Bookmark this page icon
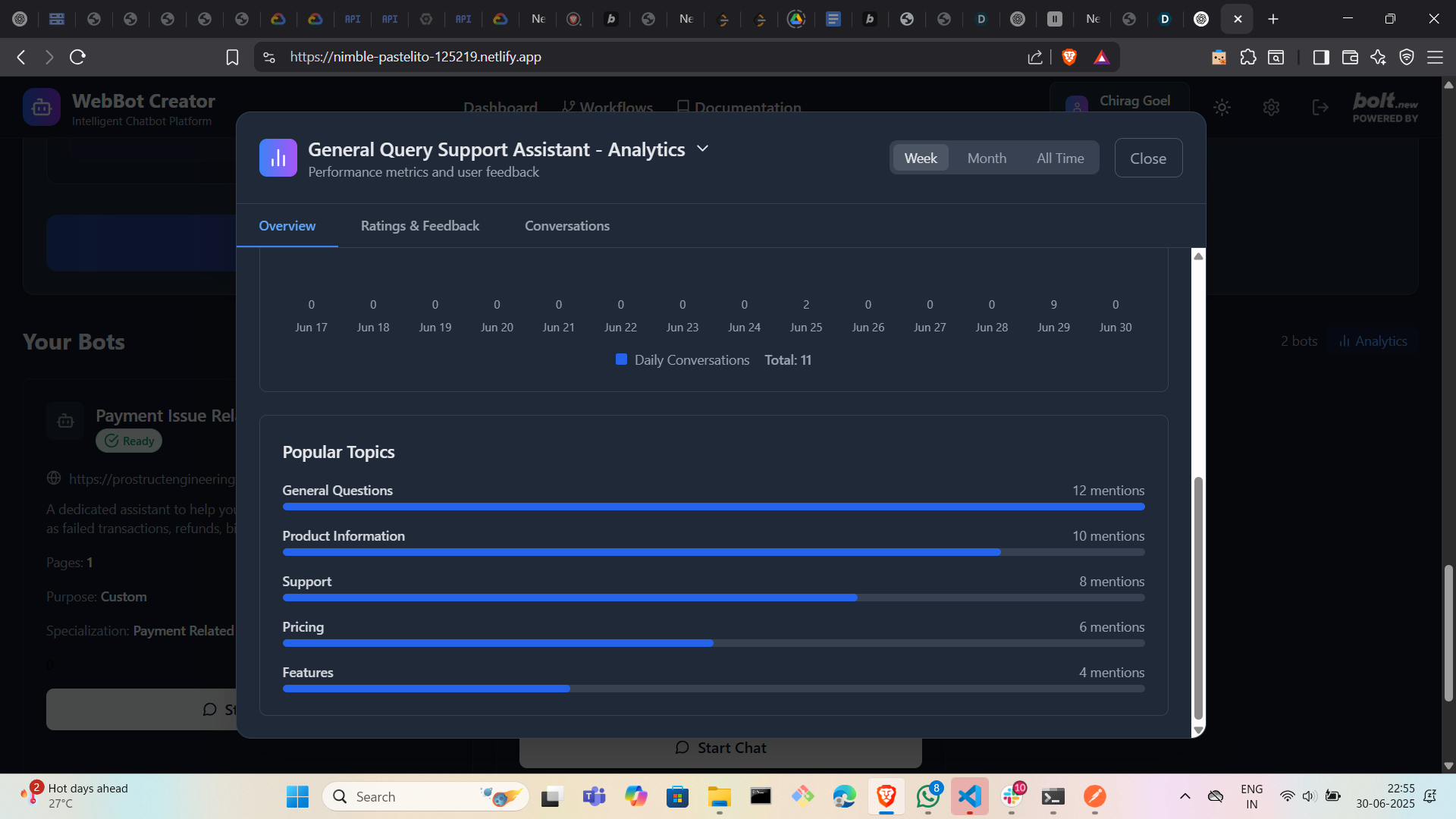 click(232, 57)
